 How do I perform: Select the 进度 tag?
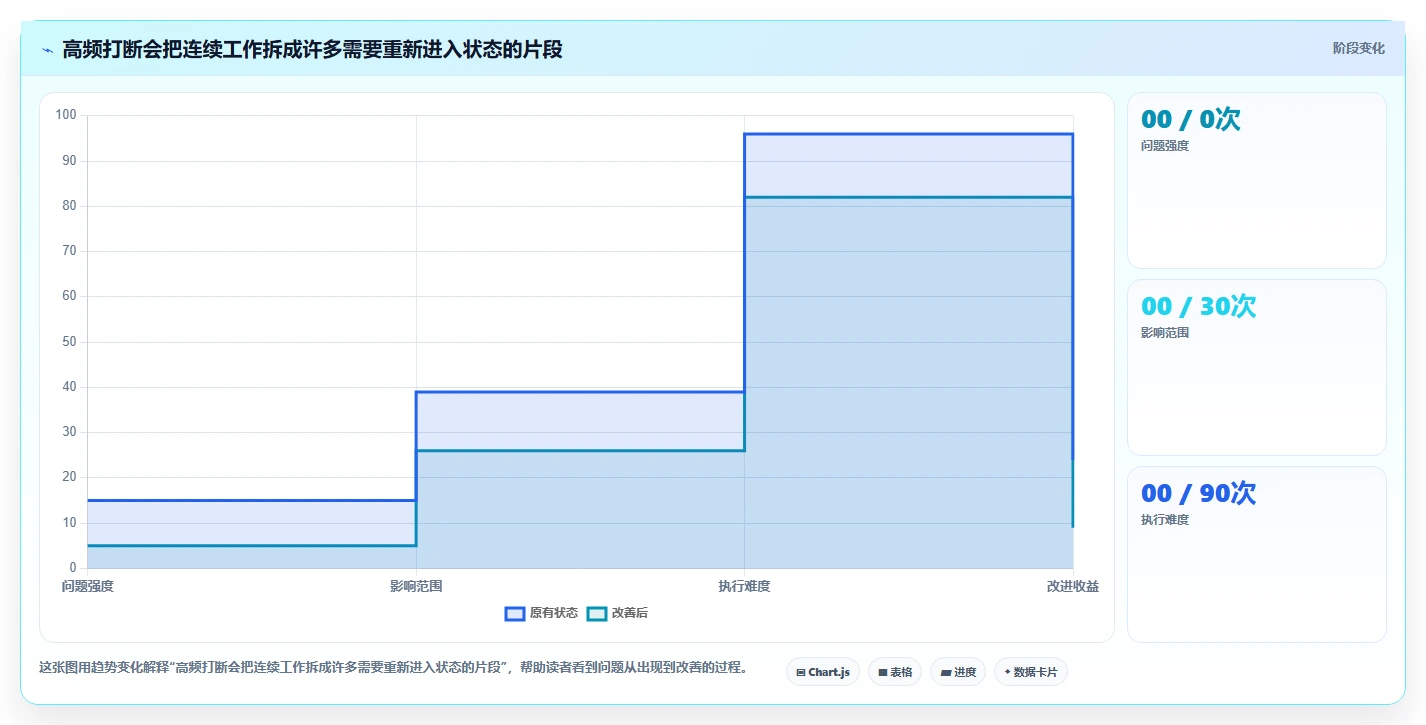(x=958, y=672)
